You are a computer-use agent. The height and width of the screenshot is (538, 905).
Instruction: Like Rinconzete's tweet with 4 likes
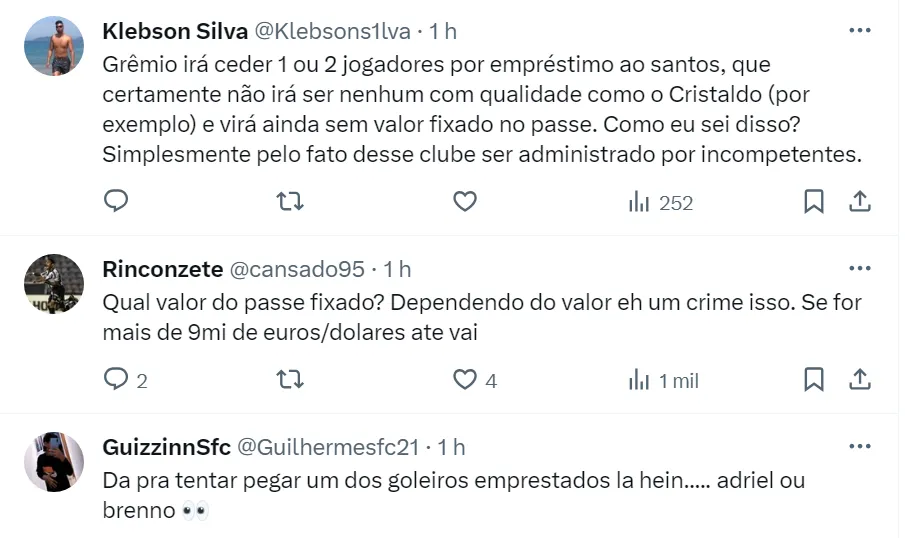464,380
